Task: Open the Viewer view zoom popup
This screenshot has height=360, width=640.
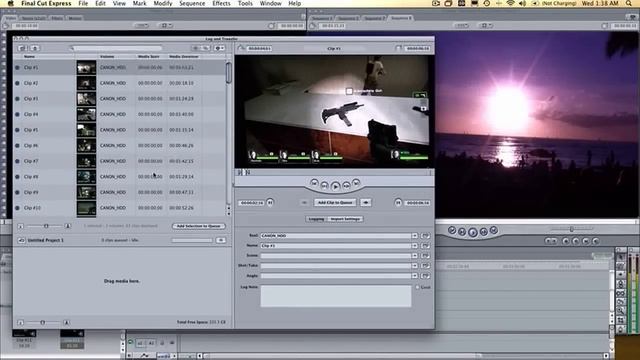Action: point(142,26)
